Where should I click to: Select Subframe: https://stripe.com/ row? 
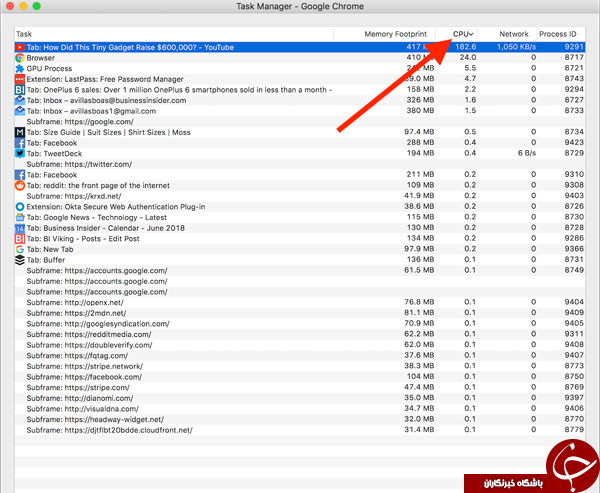pyautogui.click(x=300, y=387)
